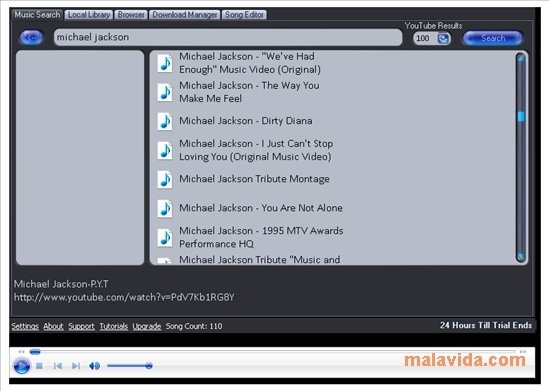Select result 'Michael Jackson - The Way You Make Me Feel'
The height and width of the screenshot is (391, 549).
(249, 92)
